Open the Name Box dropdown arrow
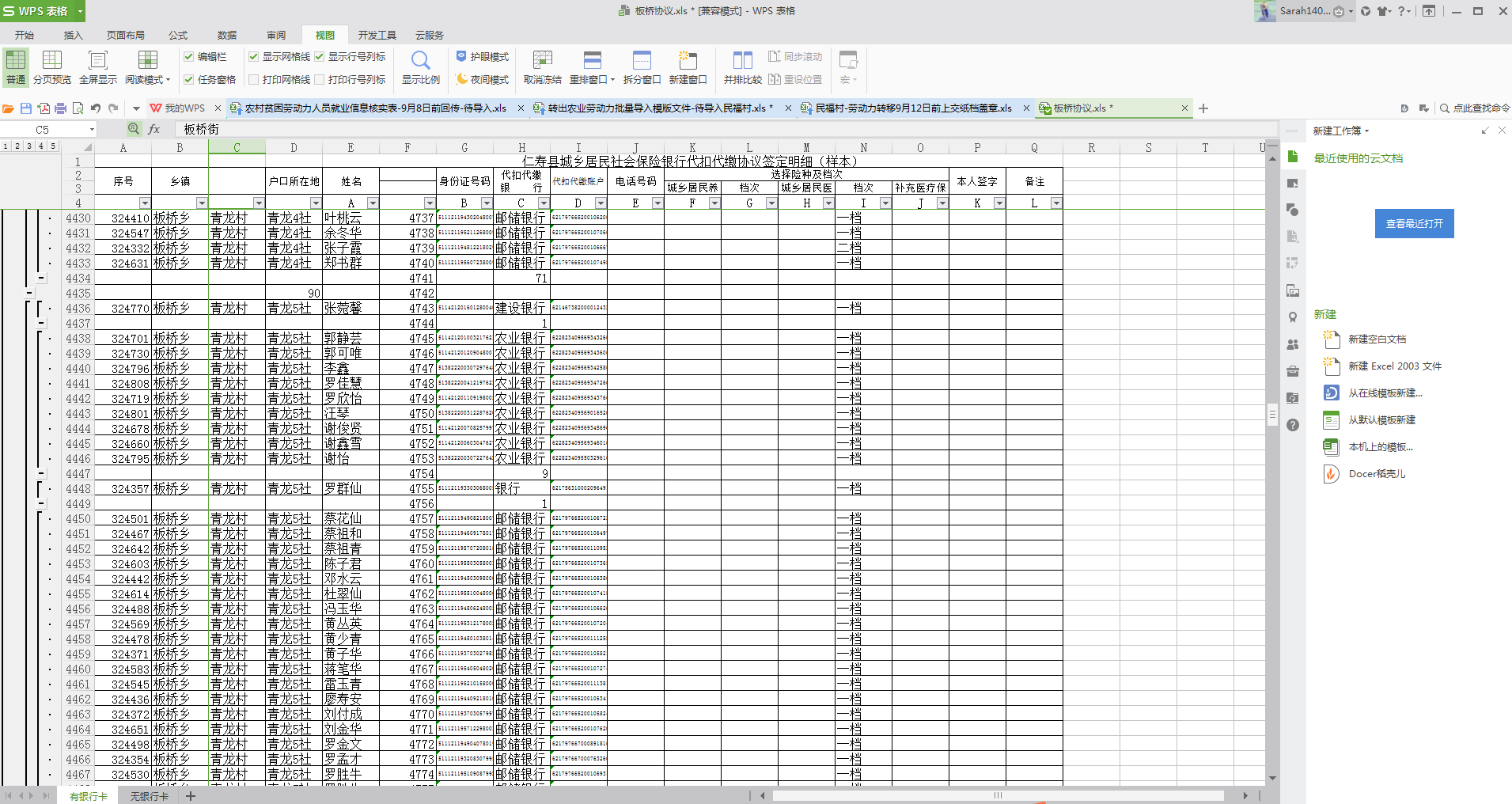The width and height of the screenshot is (1512, 804). tap(92, 129)
